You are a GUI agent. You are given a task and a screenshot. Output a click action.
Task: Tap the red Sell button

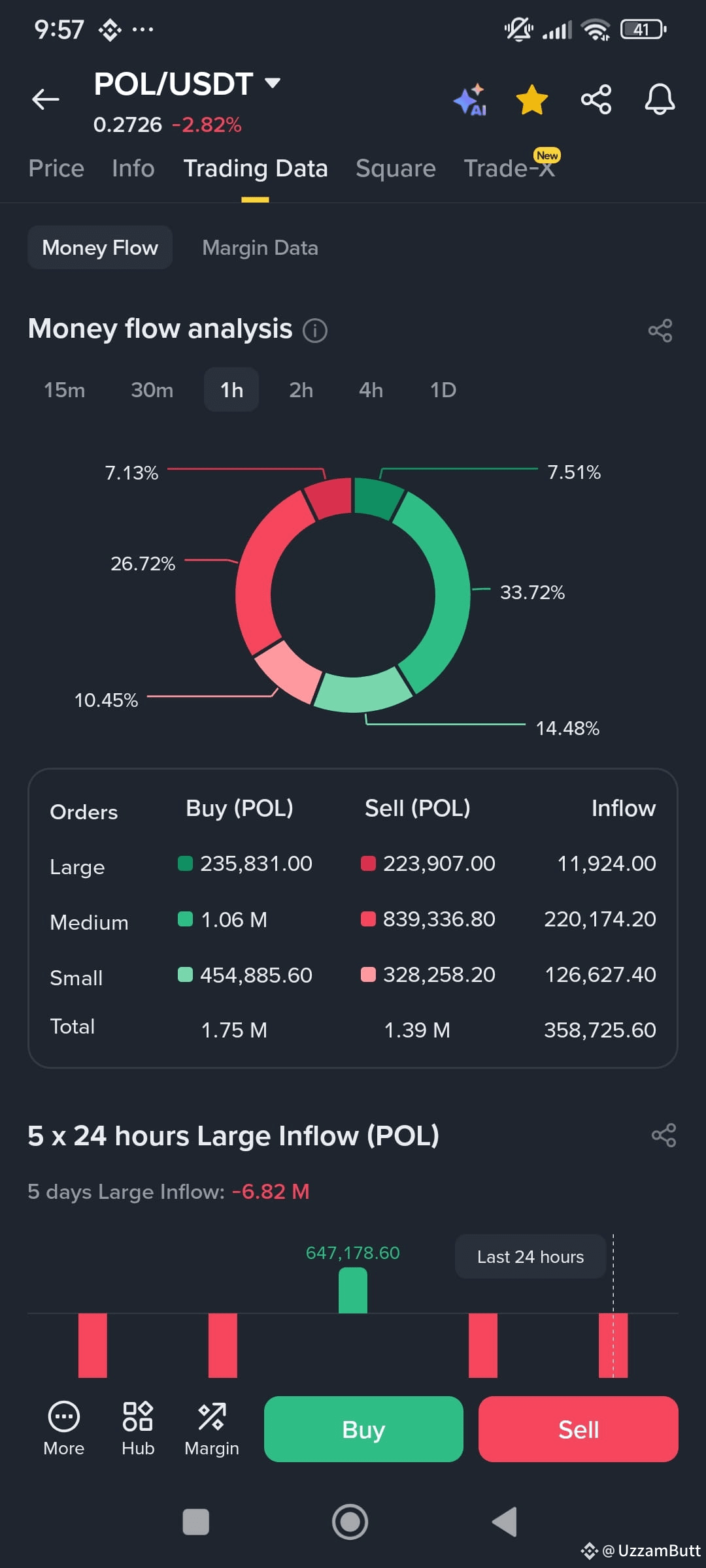[x=579, y=1429]
